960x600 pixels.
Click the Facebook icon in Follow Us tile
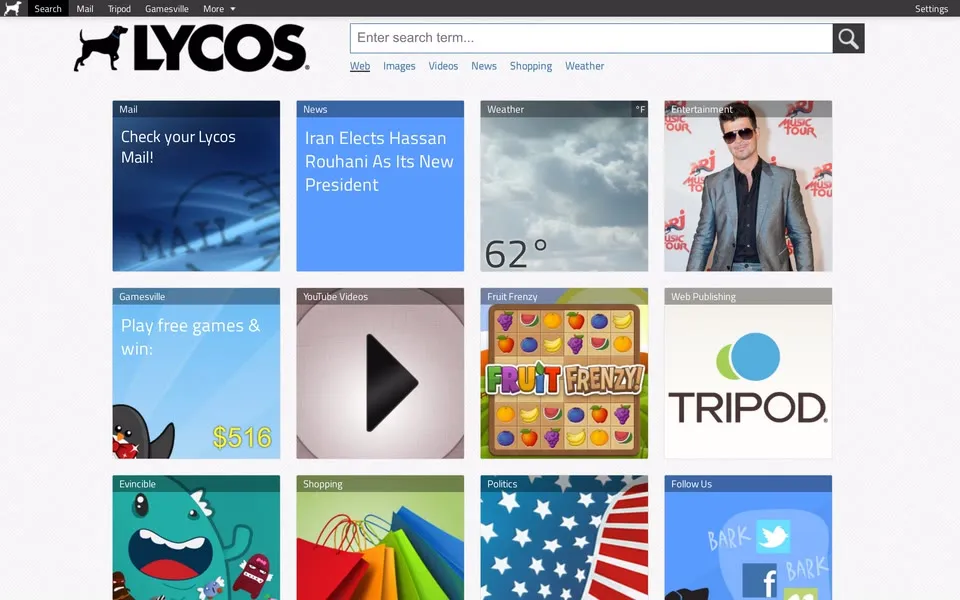pyautogui.click(x=759, y=580)
